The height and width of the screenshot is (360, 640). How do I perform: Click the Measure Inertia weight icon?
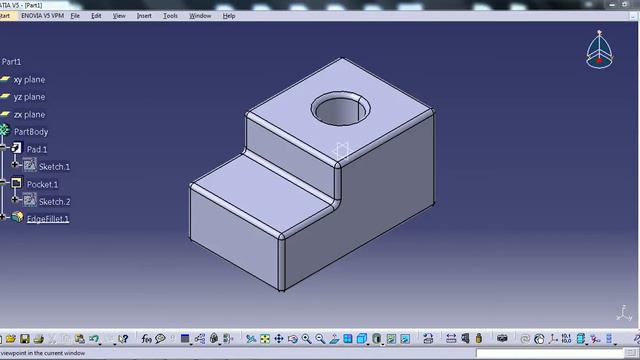[x=479, y=338]
